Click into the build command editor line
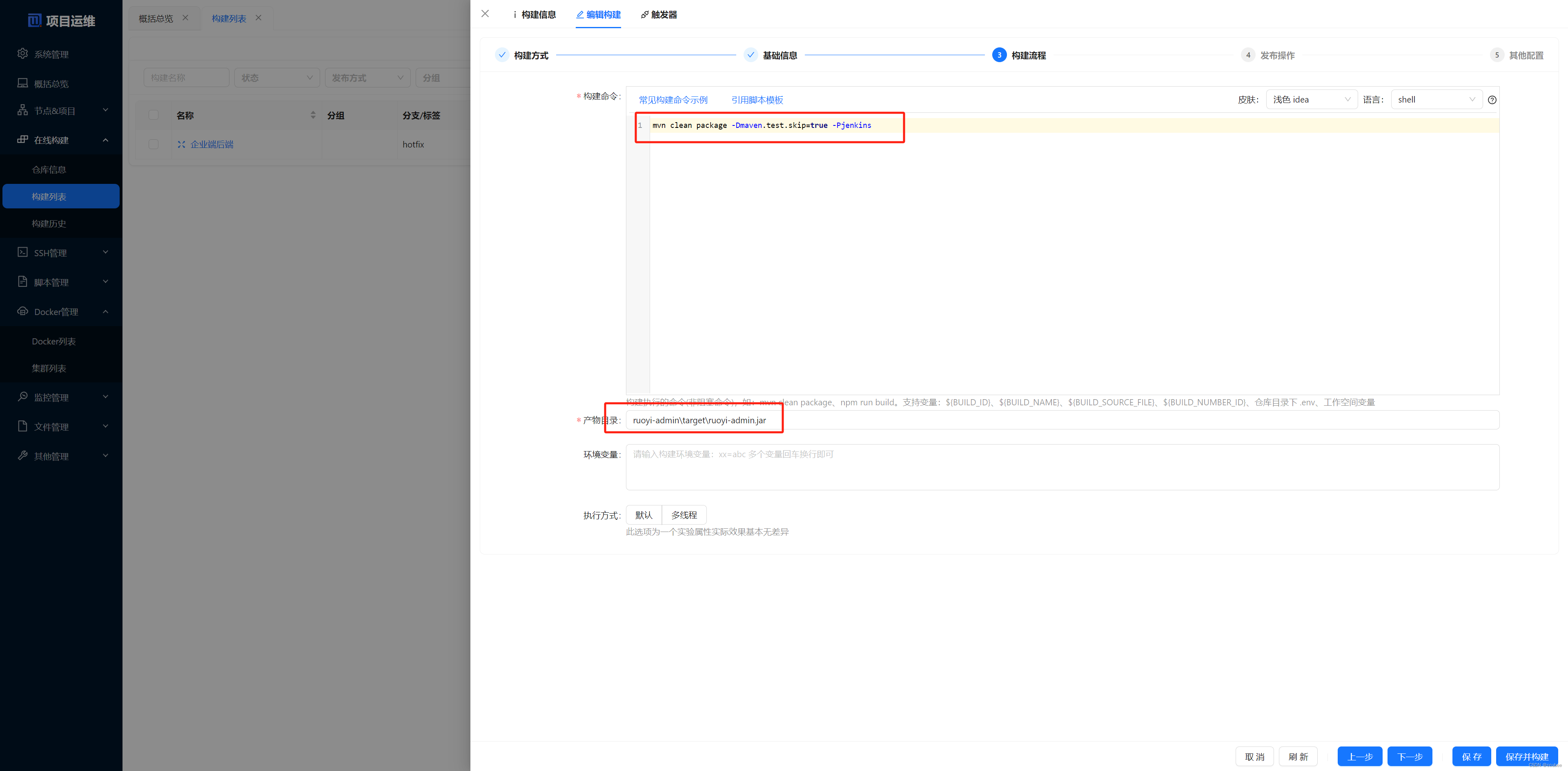 click(x=1074, y=125)
